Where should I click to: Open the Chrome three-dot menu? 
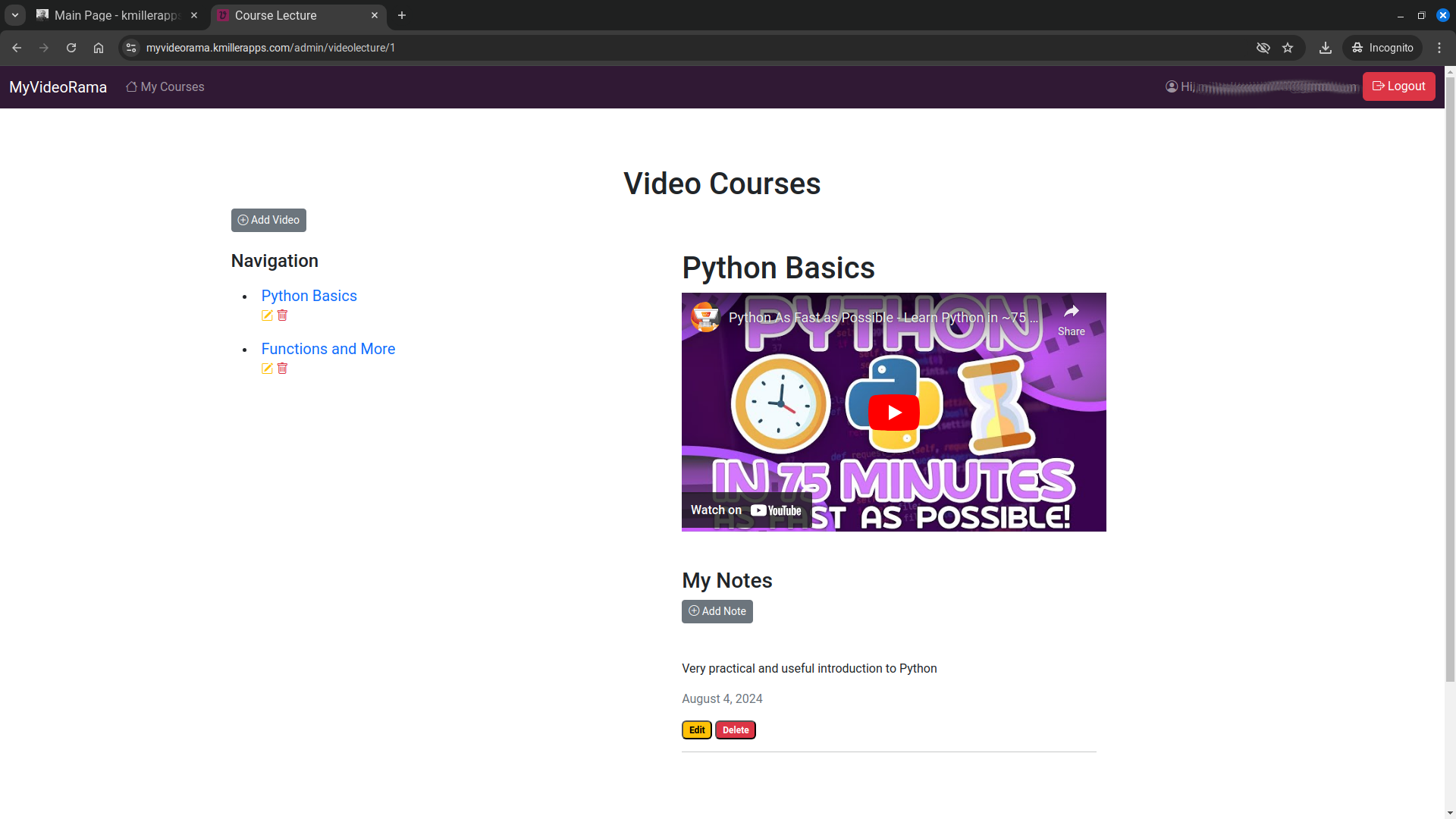[x=1439, y=48]
